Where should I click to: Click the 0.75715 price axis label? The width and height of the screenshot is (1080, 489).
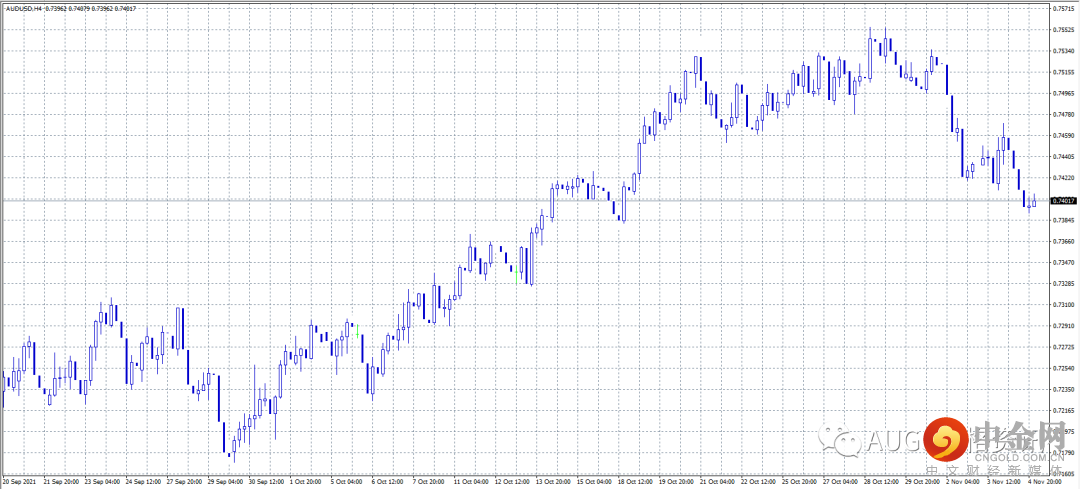(x=1065, y=9)
